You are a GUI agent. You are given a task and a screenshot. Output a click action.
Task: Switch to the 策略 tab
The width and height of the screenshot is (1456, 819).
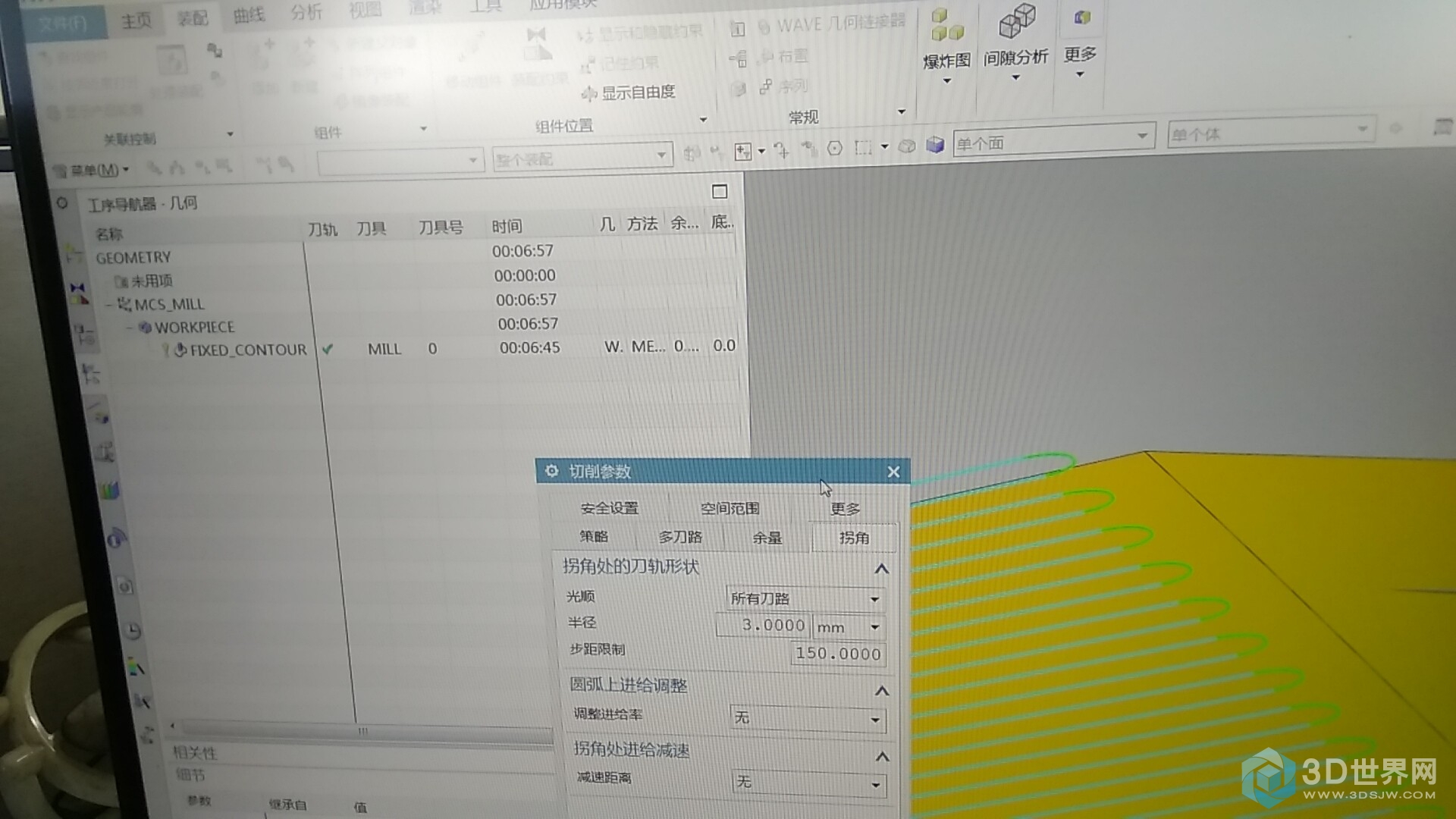pos(594,537)
